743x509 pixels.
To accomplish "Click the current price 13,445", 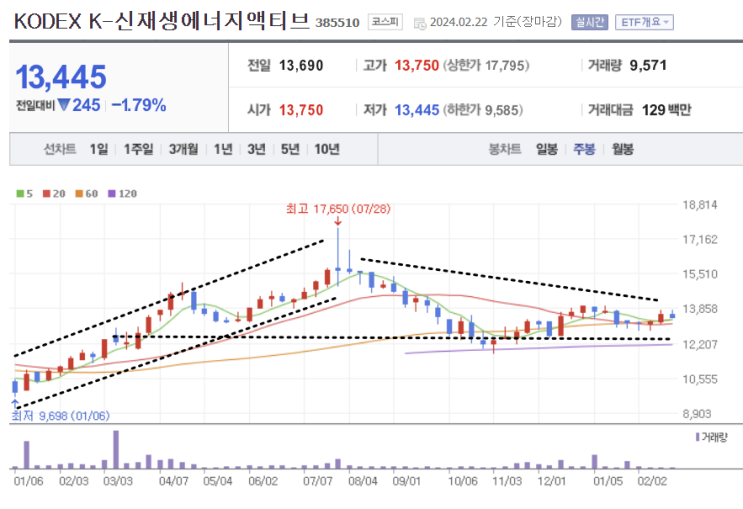I will (x=61, y=77).
